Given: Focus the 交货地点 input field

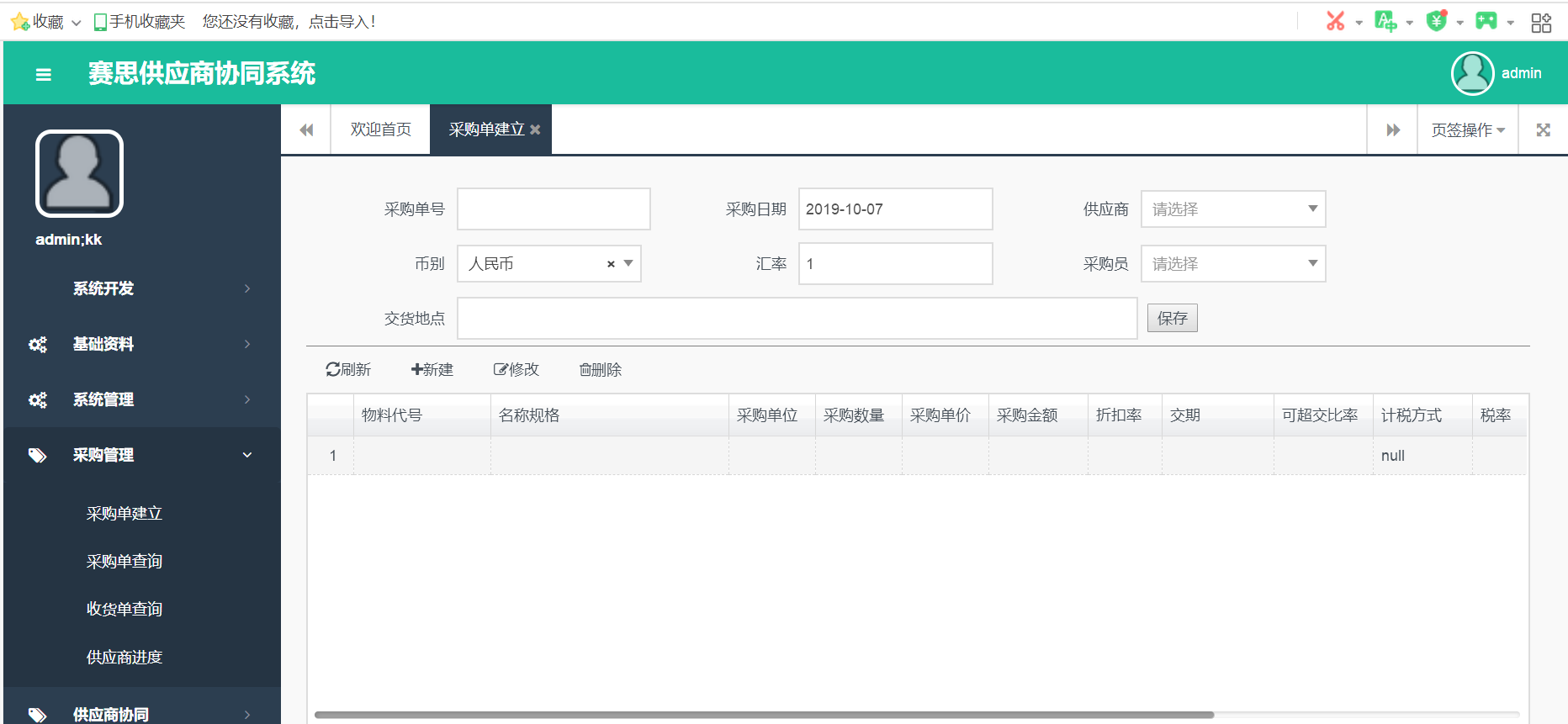Looking at the screenshot, I should click(x=797, y=319).
